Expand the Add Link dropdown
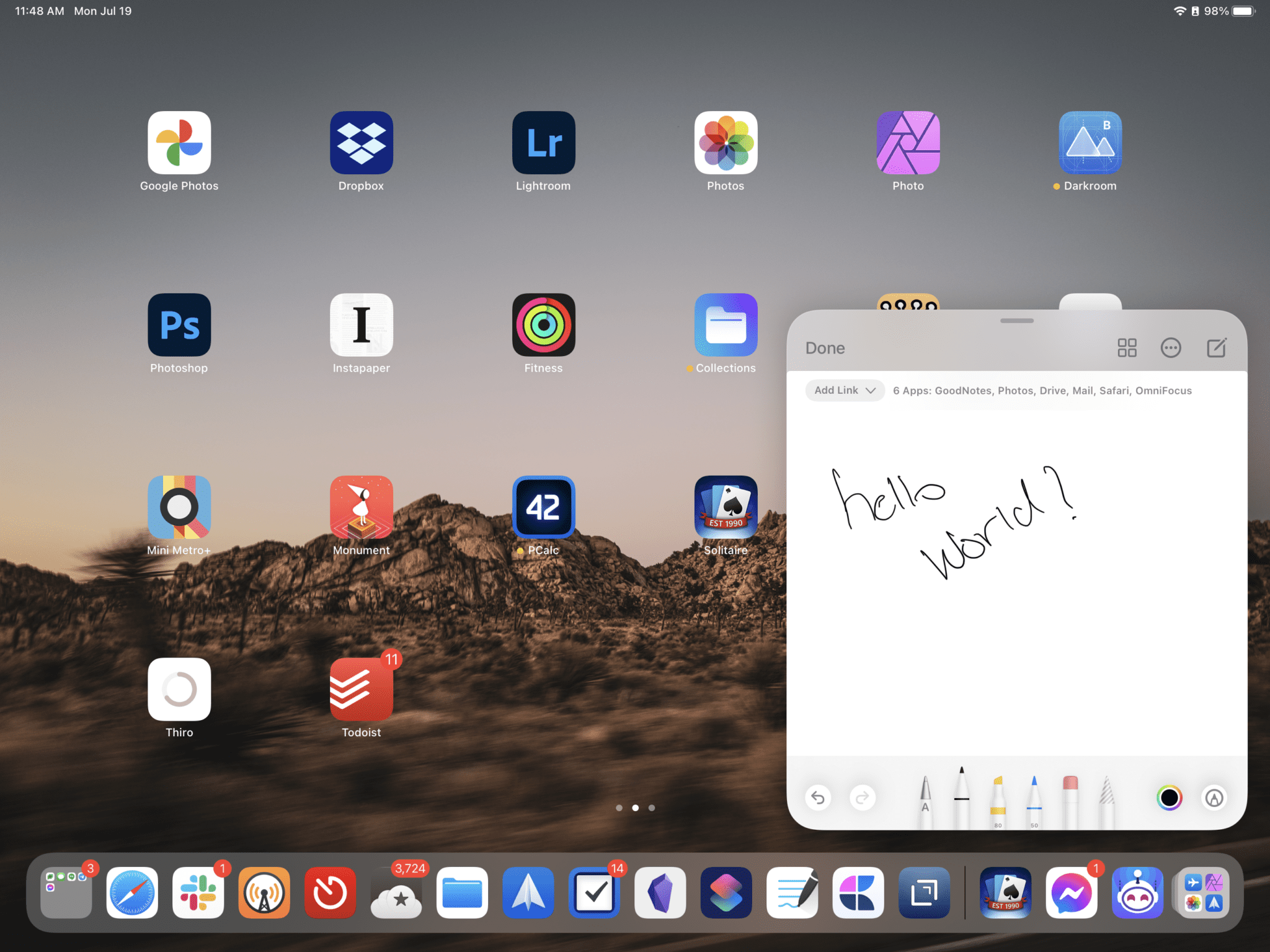Viewport: 1270px width, 952px height. click(845, 390)
